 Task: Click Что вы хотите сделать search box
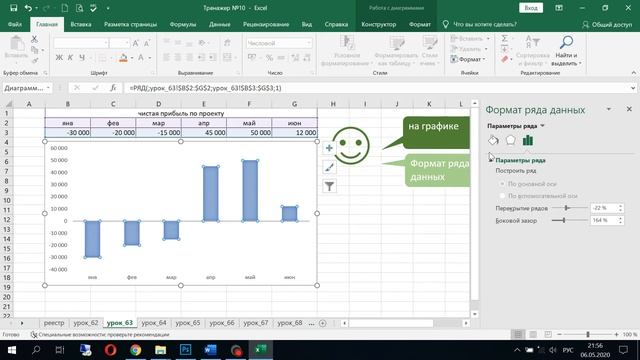pos(485,24)
